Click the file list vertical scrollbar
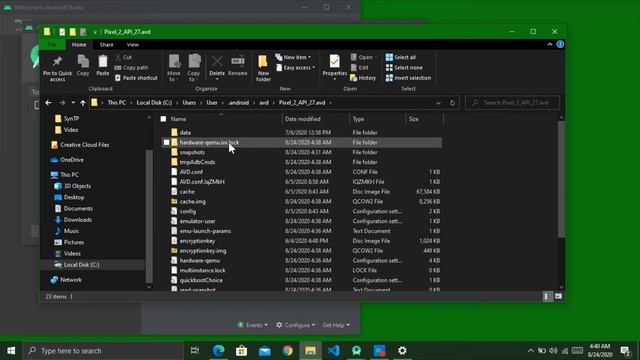 [x=561, y=180]
